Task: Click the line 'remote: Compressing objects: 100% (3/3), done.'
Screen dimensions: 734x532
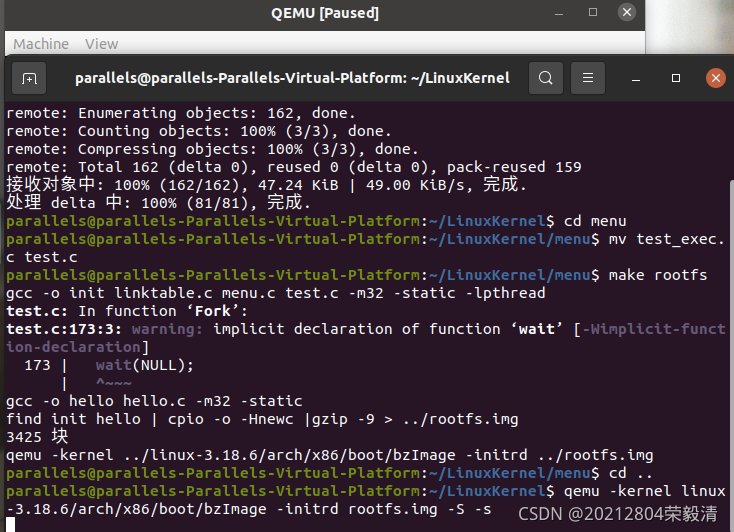Action: tap(212, 149)
